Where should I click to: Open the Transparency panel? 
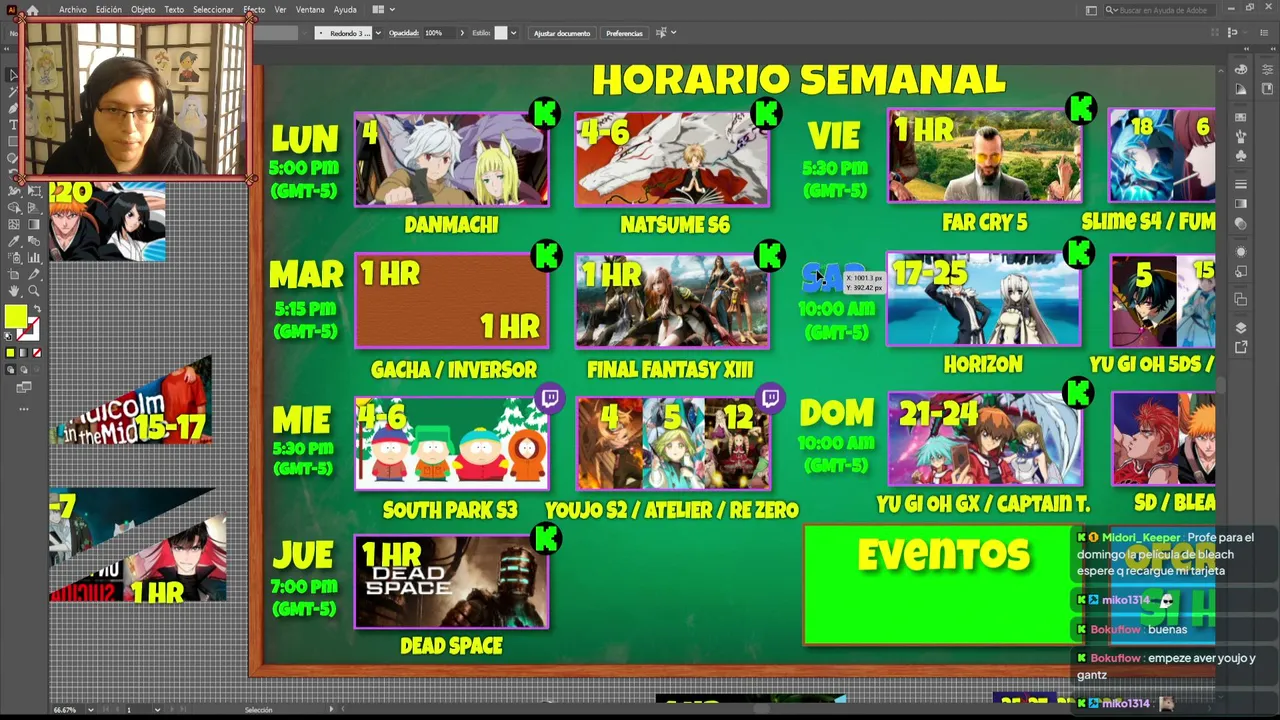click(1241, 223)
